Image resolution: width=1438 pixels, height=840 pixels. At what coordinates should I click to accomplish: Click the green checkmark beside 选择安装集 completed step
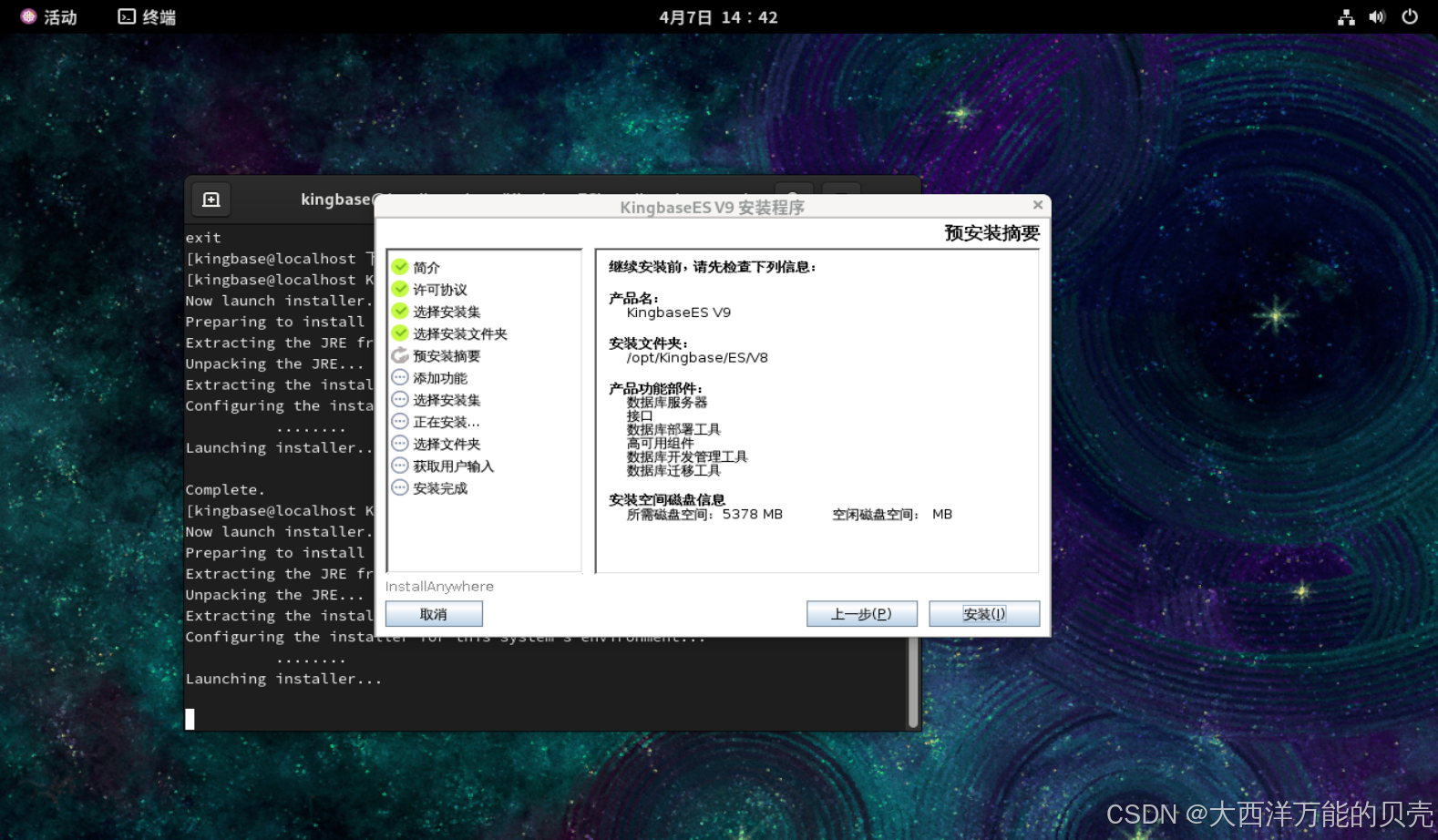400,311
